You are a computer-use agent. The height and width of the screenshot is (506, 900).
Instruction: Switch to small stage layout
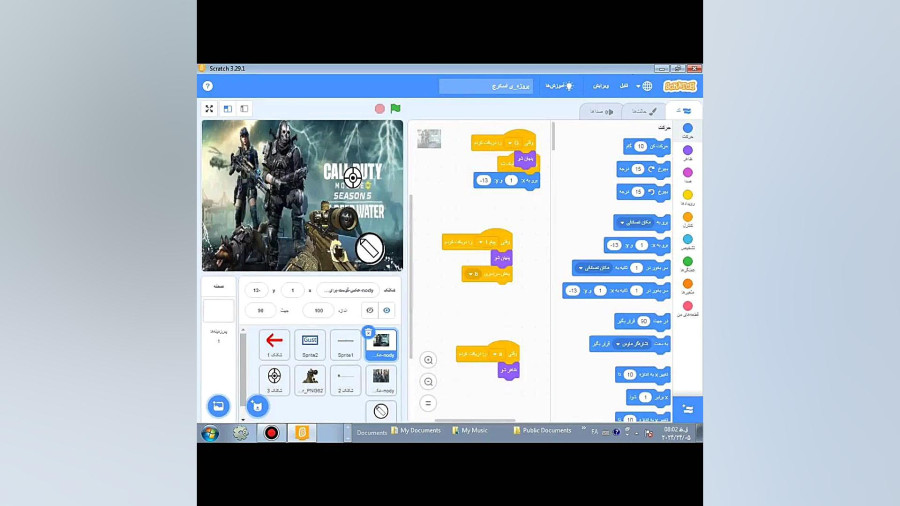tap(245, 108)
